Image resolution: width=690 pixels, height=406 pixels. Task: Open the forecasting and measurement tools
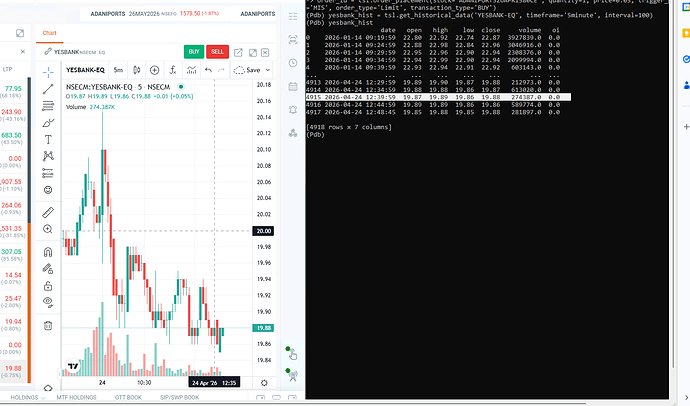pos(48,173)
